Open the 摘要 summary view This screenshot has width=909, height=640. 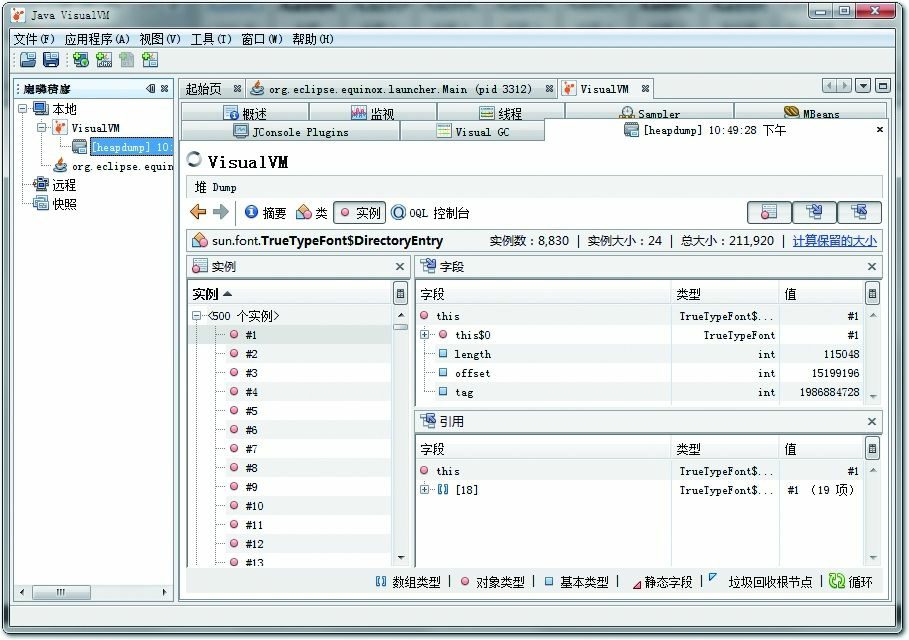pos(266,213)
